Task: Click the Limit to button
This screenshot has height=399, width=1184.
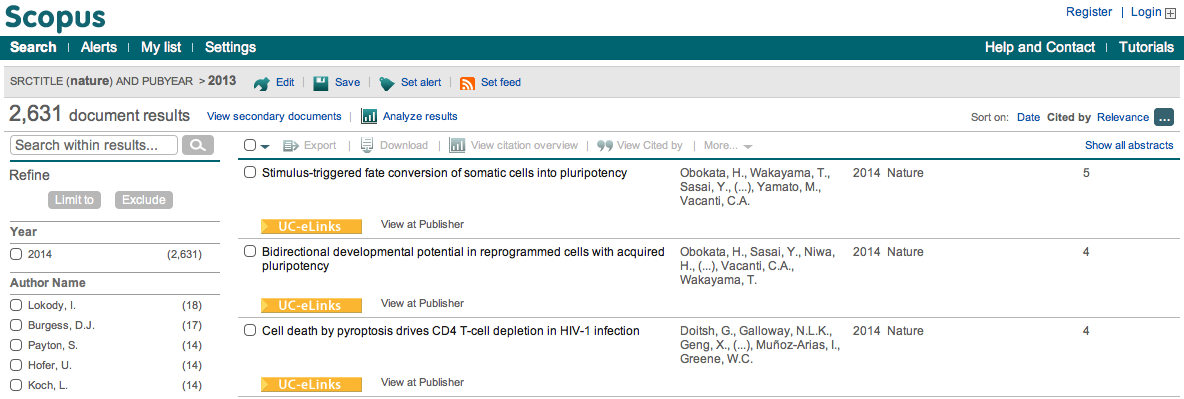Action: 74,200
